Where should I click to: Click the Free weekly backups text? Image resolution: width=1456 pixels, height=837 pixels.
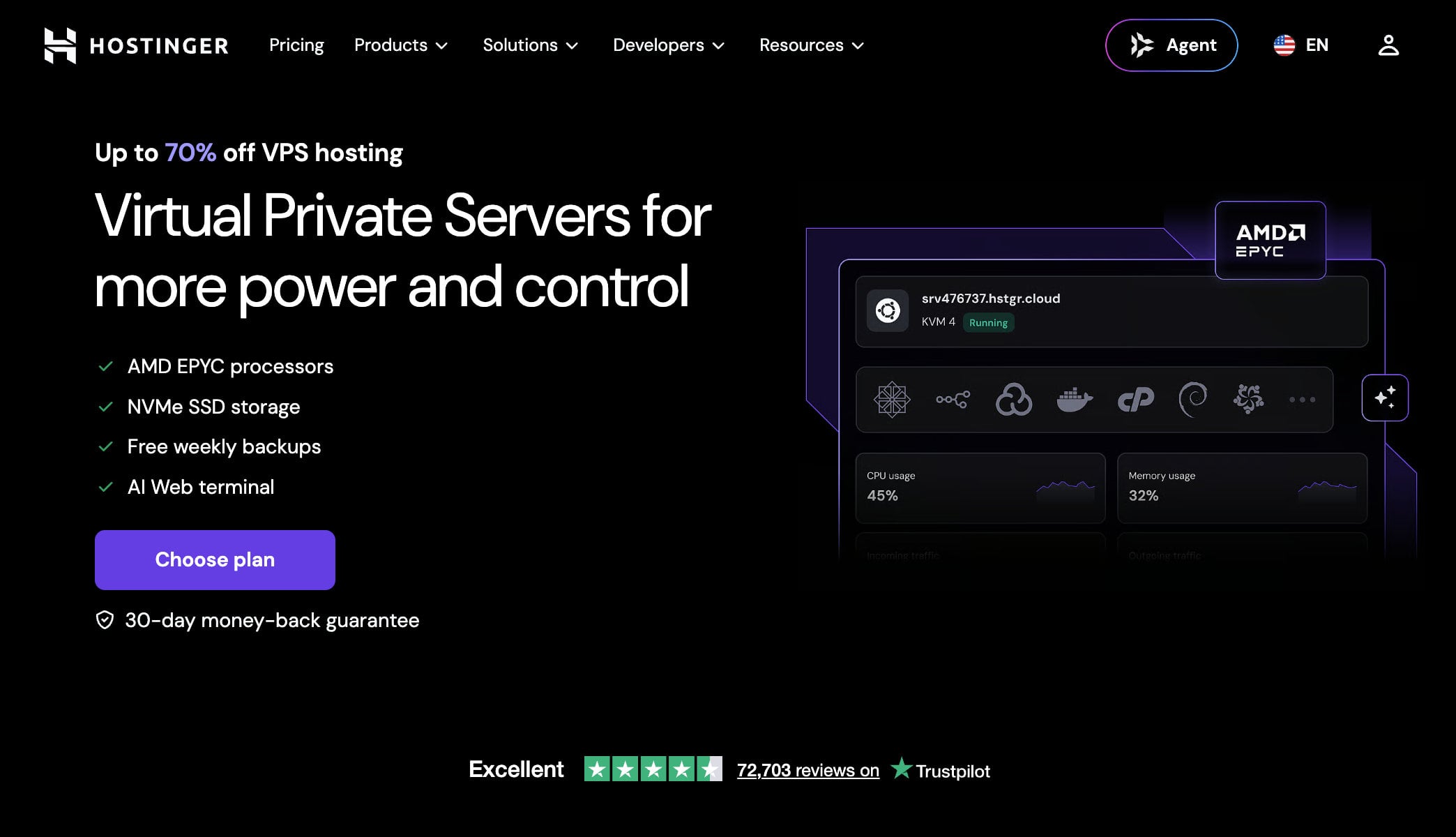pos(224,446)
